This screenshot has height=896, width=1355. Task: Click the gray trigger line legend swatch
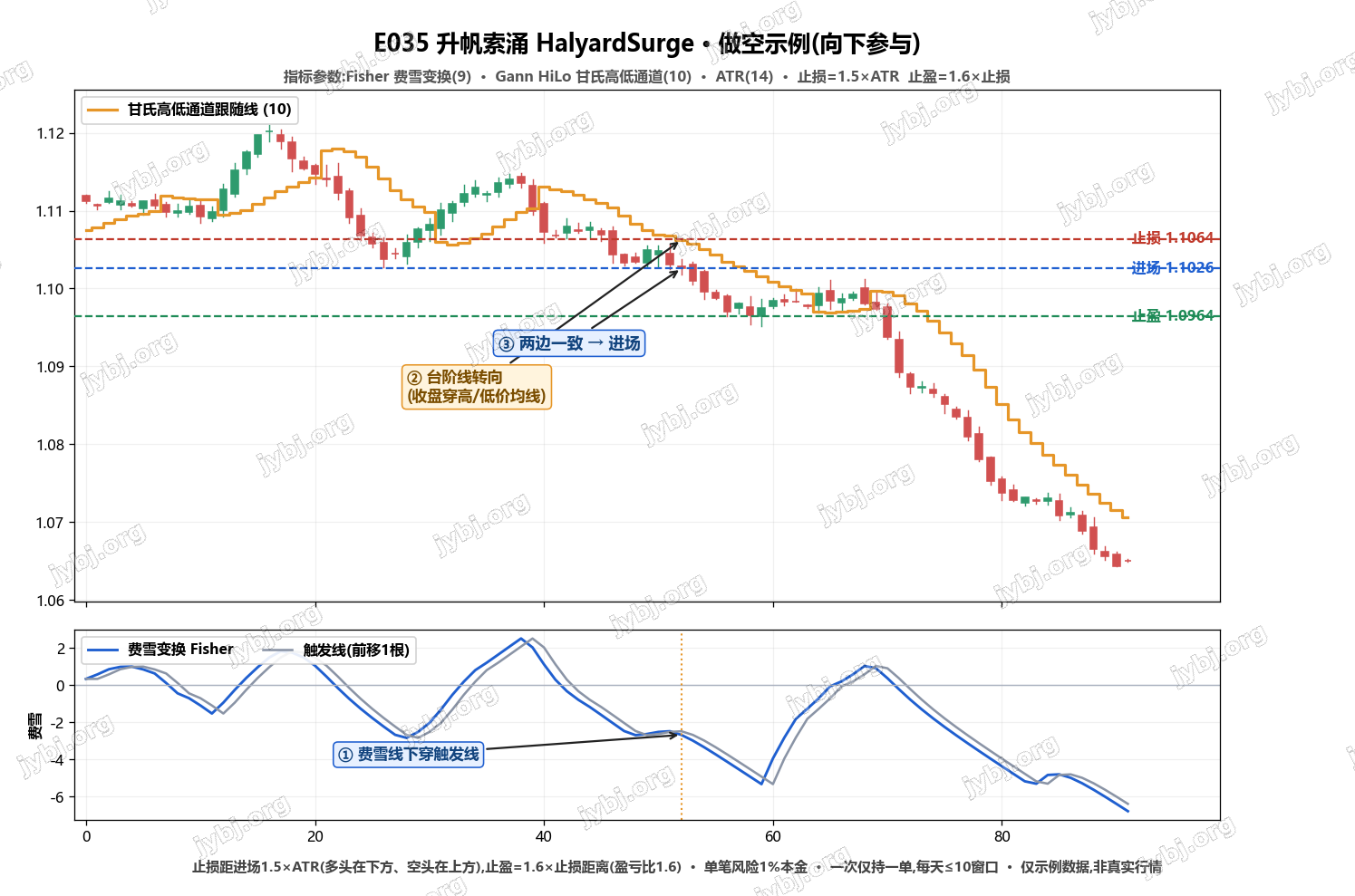tap(278, 650)
